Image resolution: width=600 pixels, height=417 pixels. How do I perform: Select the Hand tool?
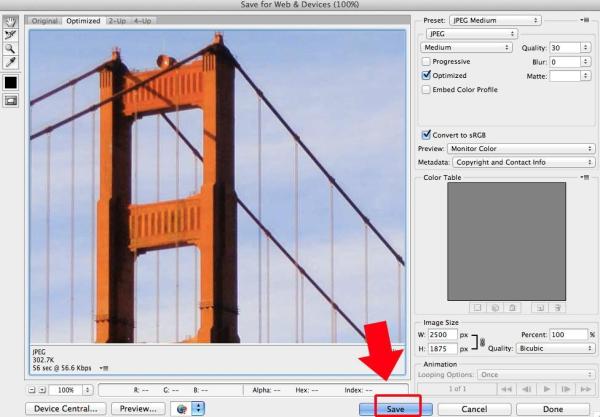(x=11, y=21)
